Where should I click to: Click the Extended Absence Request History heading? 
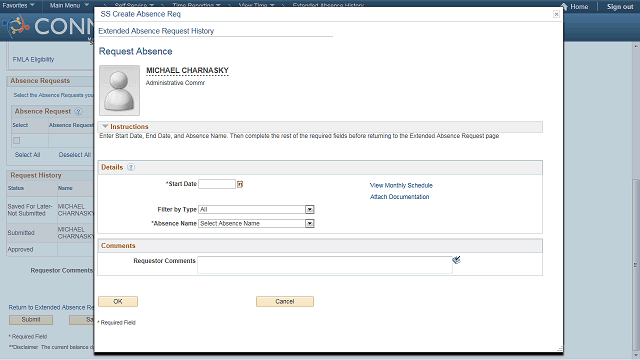click(x=156, y=31)
